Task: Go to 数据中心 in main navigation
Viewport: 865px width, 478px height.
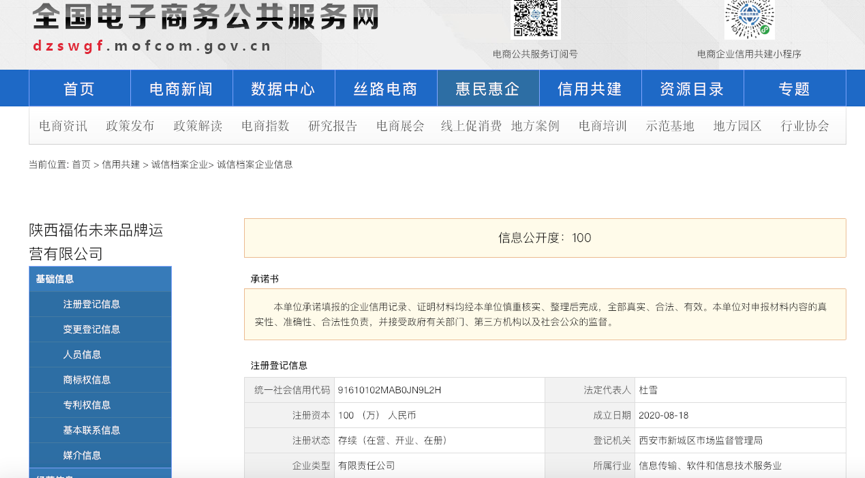Action: click(x=284, y=88)
